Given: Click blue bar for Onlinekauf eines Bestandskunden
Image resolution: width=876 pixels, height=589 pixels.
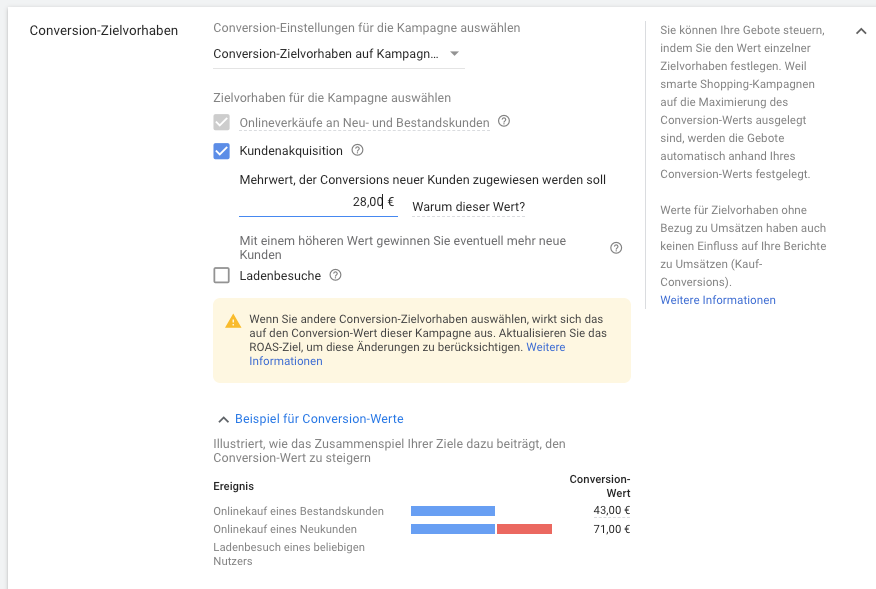Looking at the screenshot, I should pyautogui.click(x=452, y=511).
